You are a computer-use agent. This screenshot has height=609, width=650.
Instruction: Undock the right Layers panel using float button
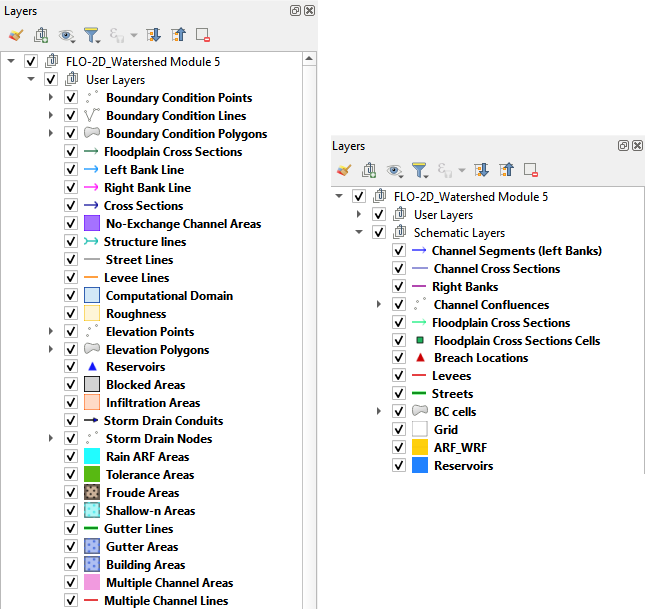(623, 146)
